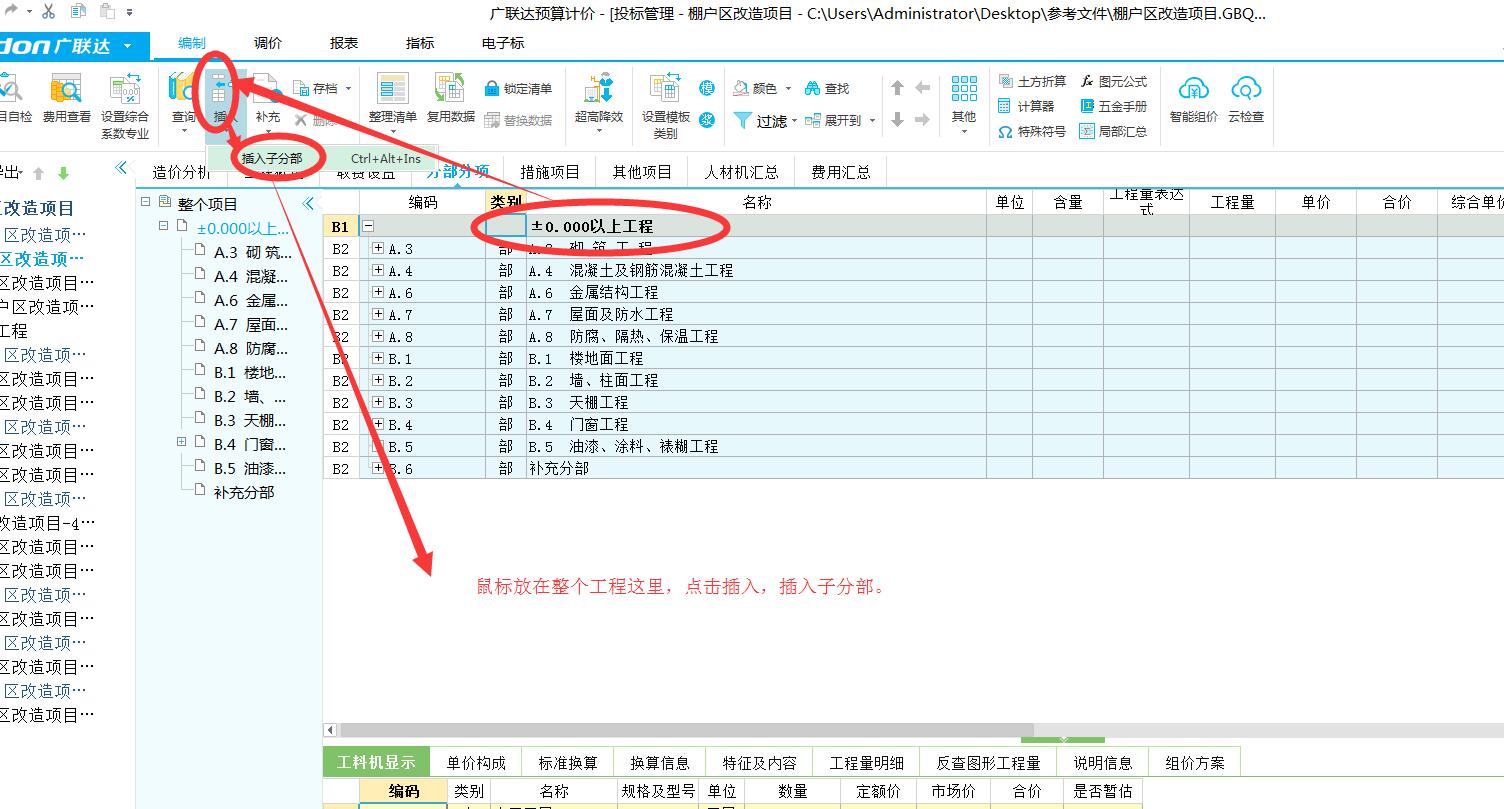
Task: Click the 工程量 column header
Action: click(1232, 202)
